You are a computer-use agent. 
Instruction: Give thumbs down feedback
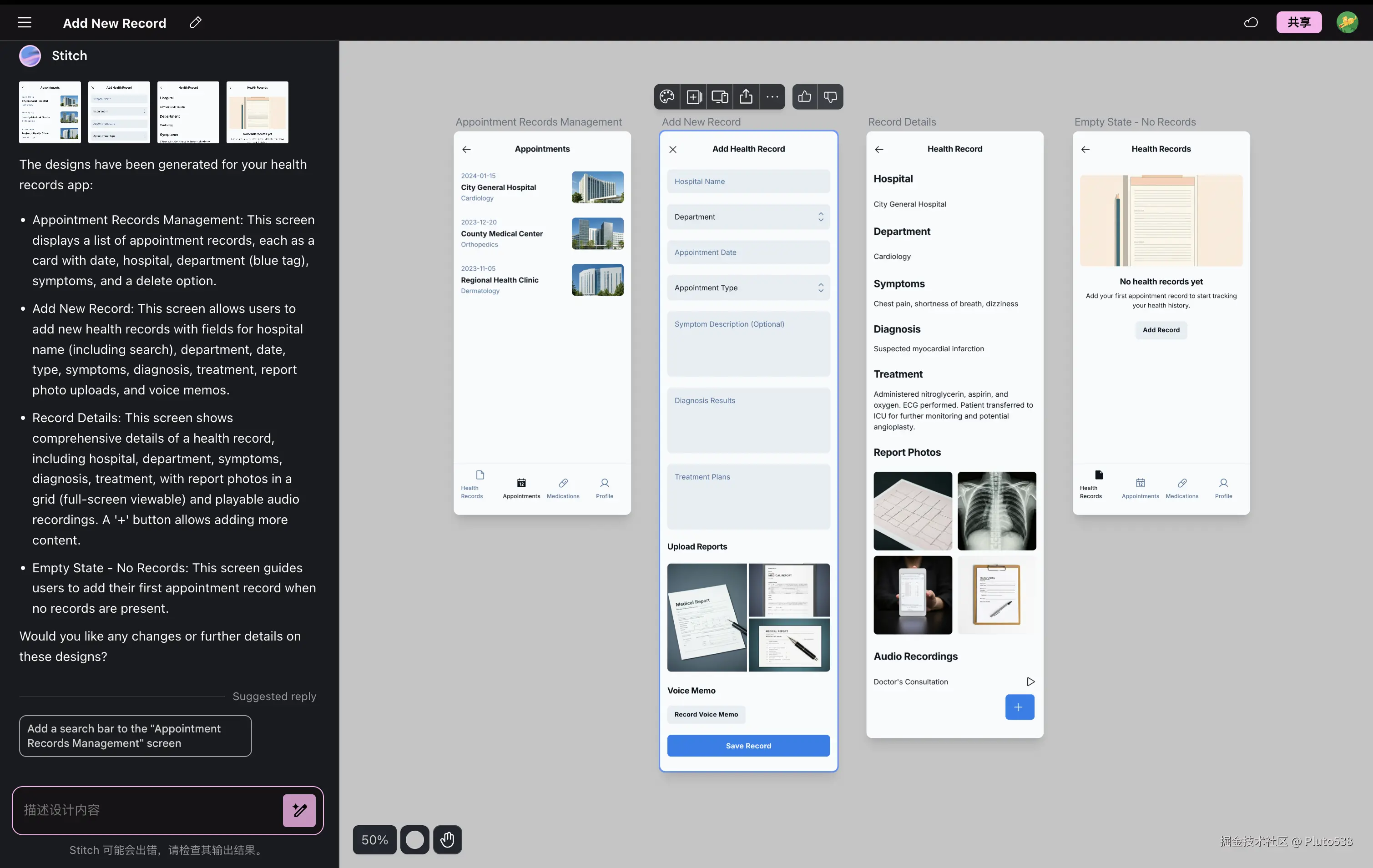click(x=830, y=97)
